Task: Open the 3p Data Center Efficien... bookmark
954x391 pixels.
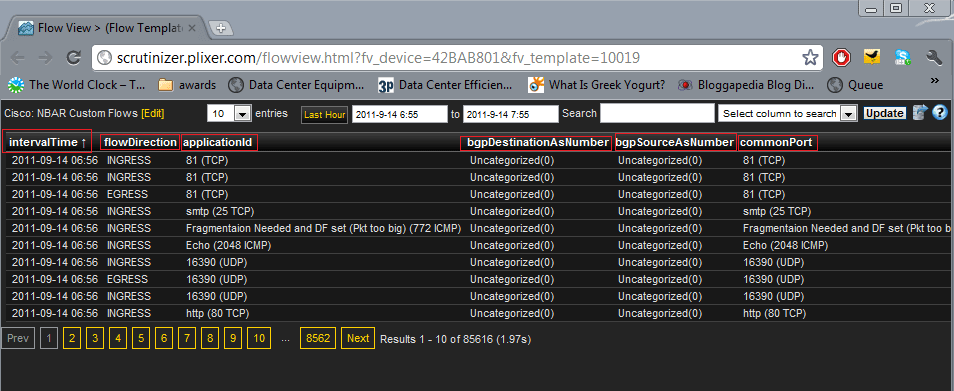Action: (446, 85)
